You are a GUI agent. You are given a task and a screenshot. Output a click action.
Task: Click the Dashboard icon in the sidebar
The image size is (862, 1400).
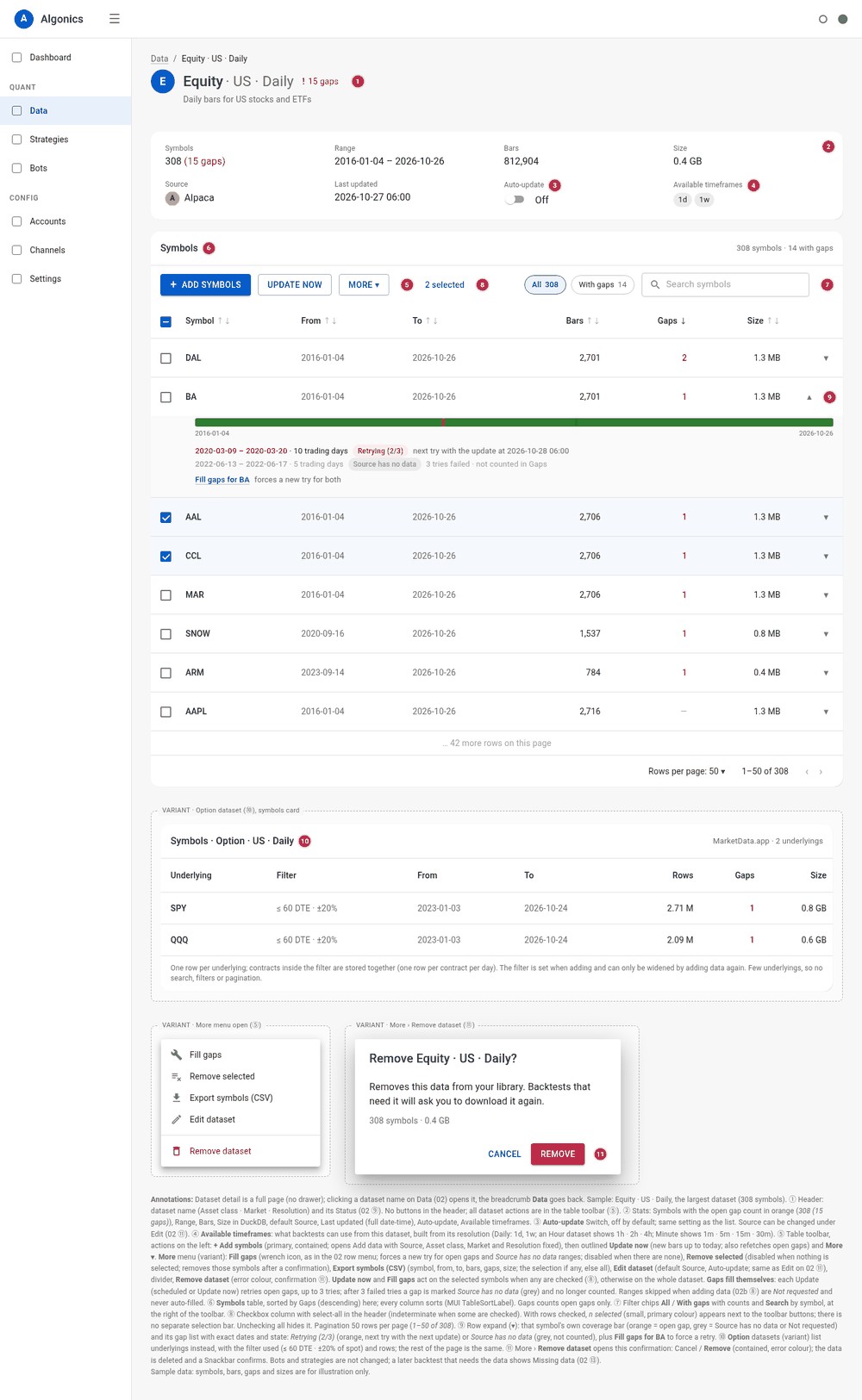click(x=16, y=58)
